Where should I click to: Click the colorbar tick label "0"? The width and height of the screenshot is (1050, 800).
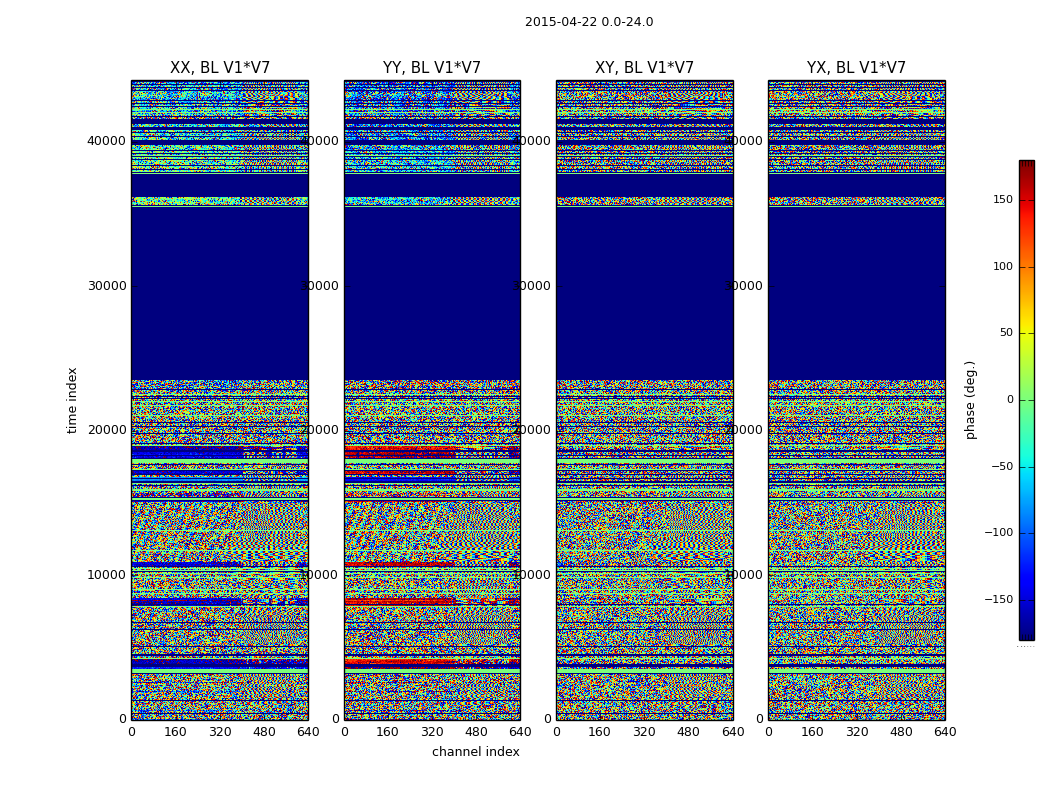(1010, 400)
